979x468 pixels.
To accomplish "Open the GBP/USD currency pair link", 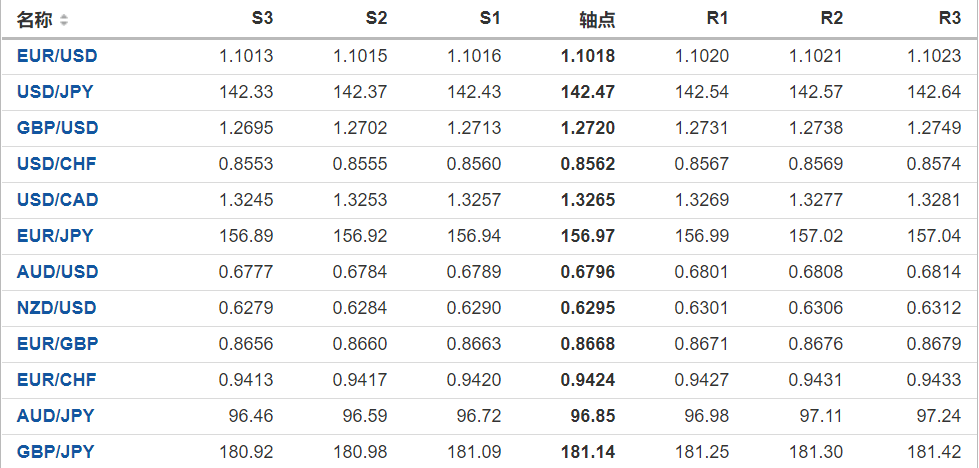I will [x=57, y=128].
